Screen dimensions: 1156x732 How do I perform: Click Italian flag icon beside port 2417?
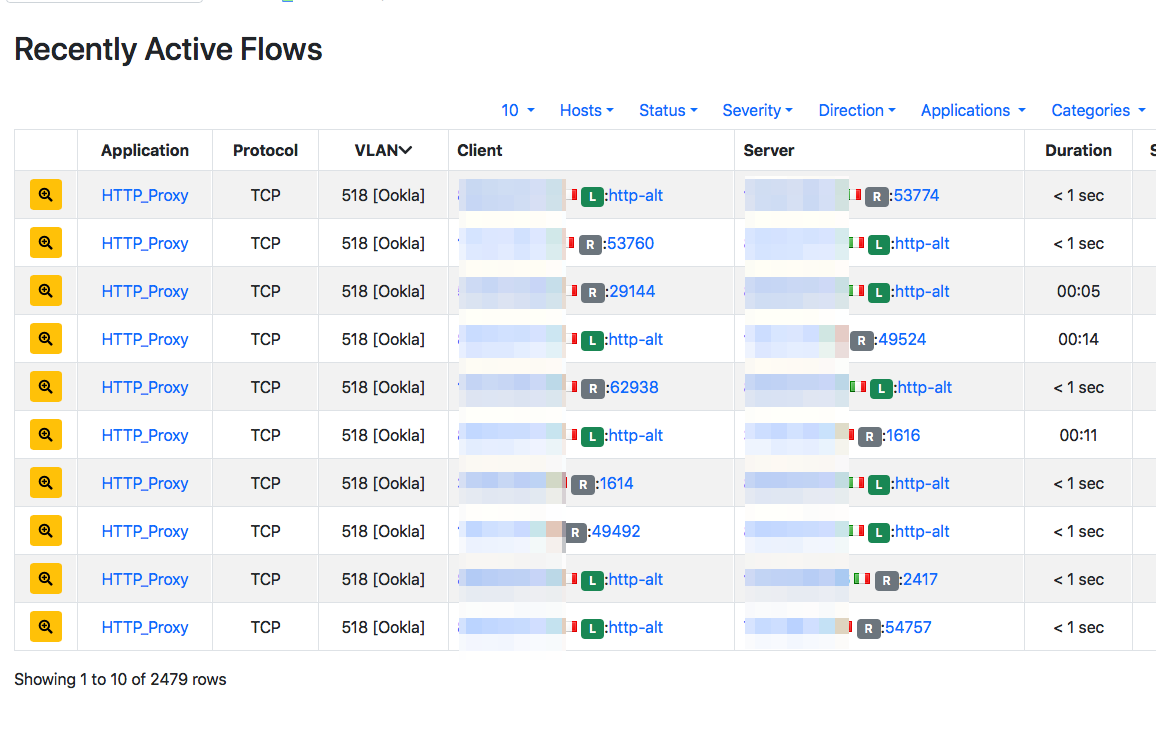point(862,579)
